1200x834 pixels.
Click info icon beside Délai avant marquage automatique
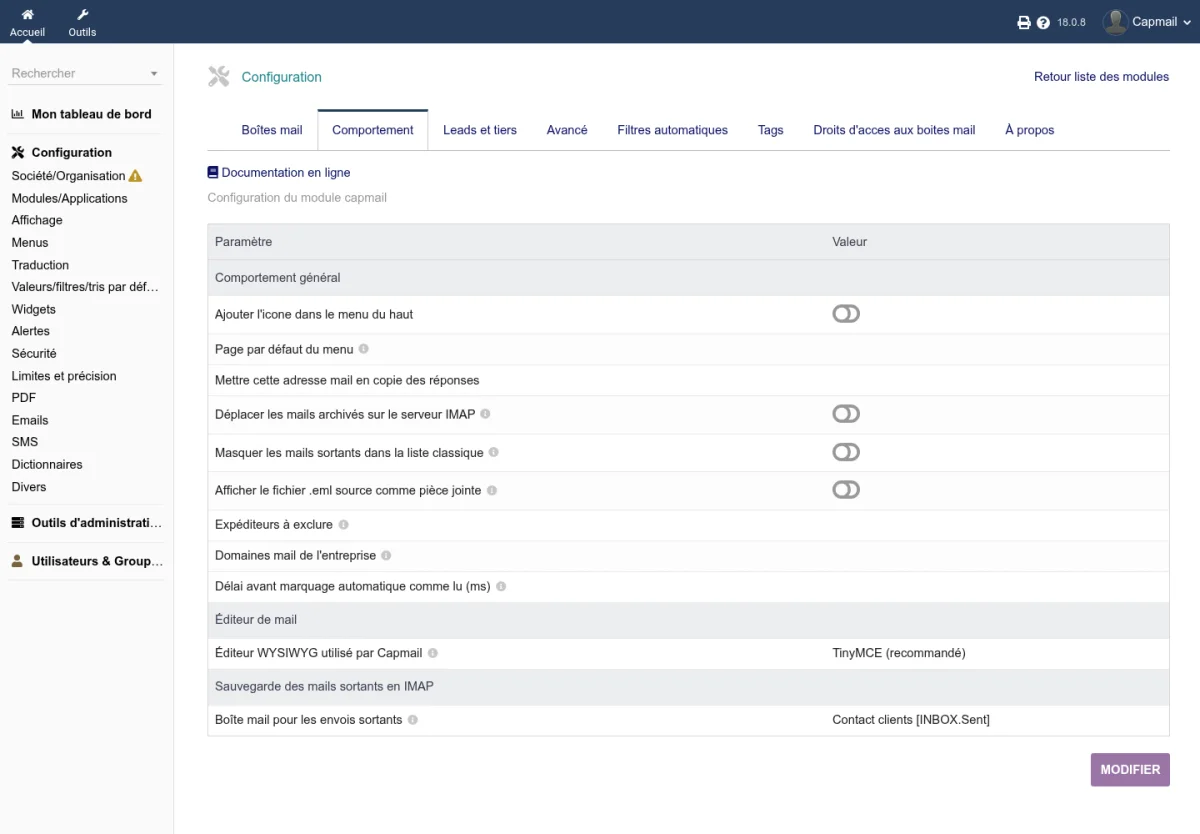click(501, 586)
